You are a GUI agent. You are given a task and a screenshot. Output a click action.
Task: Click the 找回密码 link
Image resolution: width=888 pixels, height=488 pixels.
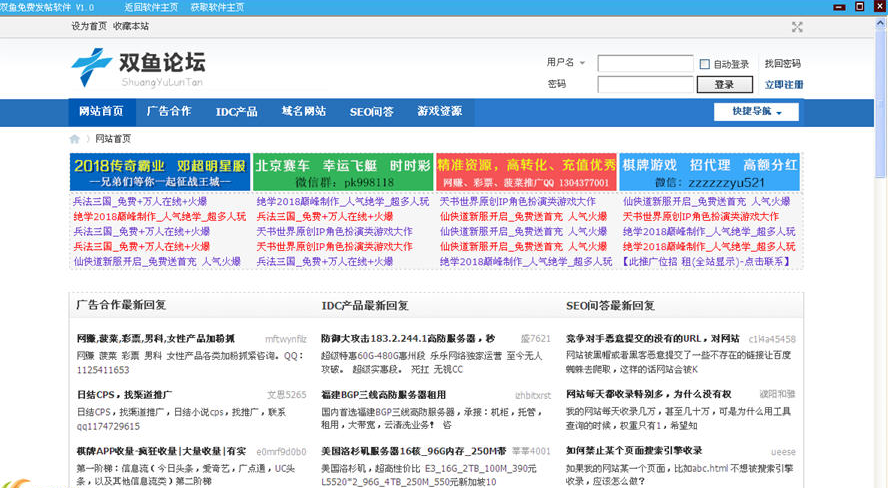[782, 64]
